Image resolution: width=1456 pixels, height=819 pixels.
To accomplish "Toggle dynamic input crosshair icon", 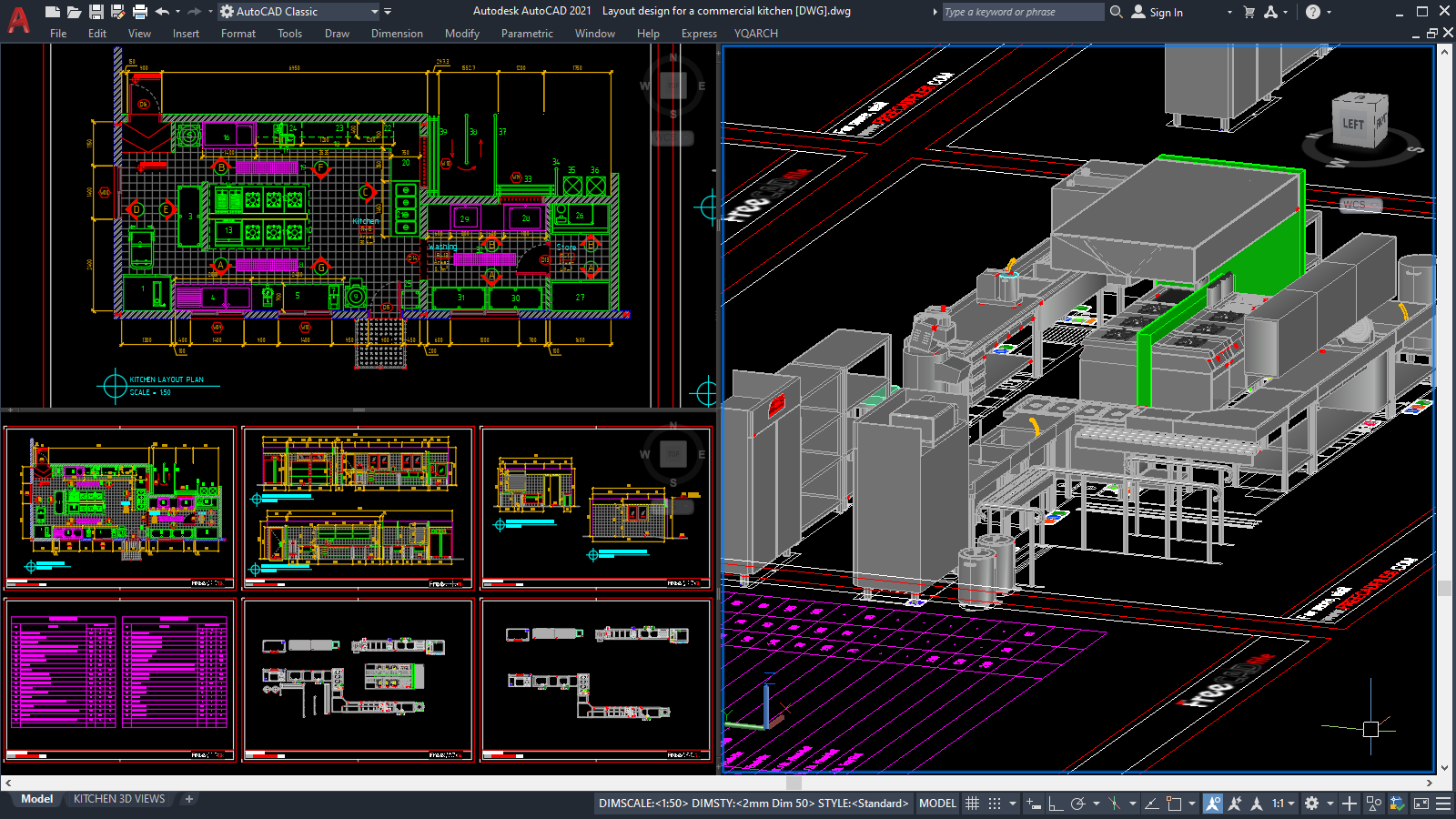I will [1032, 803].
